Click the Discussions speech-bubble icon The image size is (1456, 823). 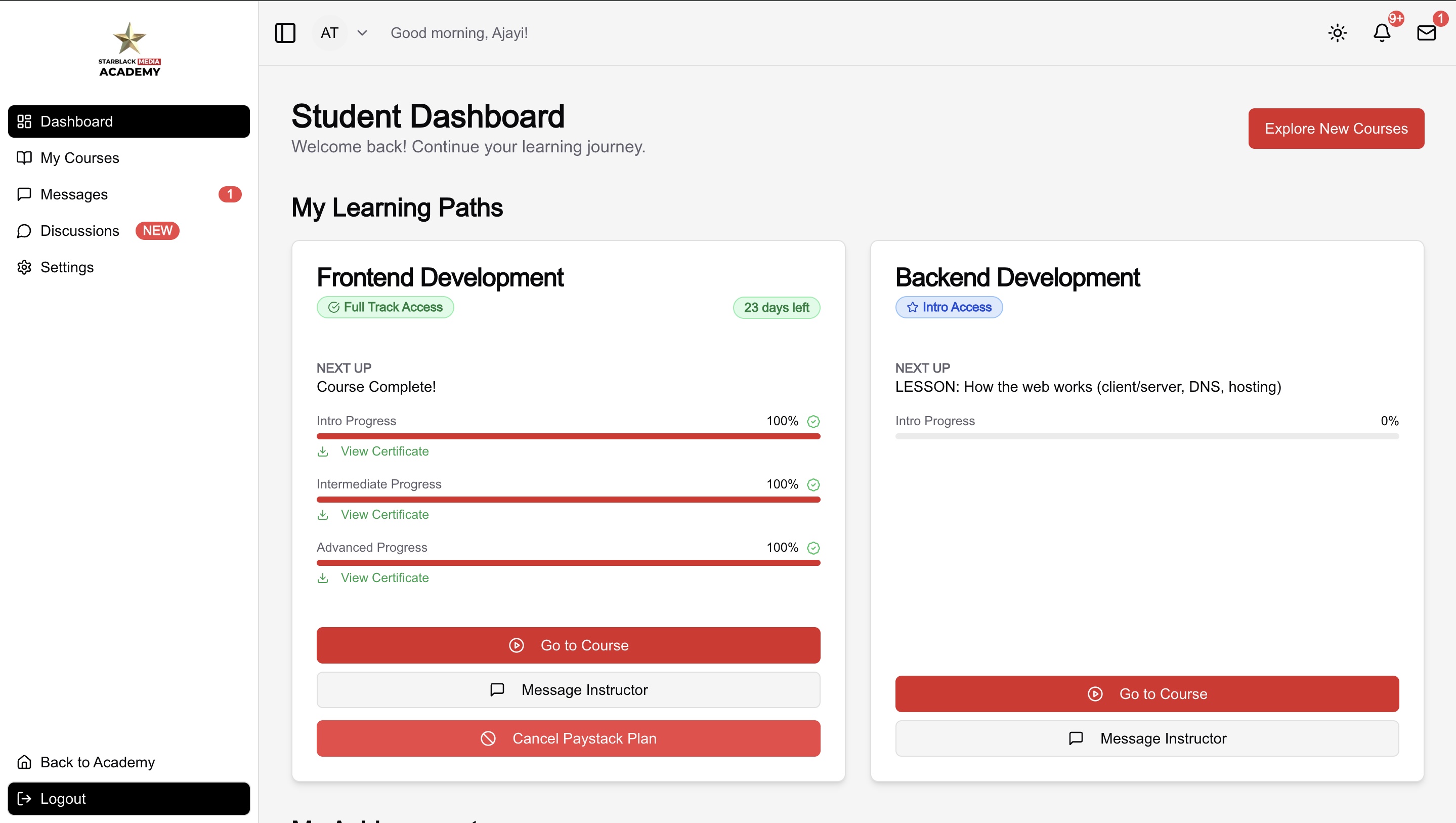tap(24, 231)
